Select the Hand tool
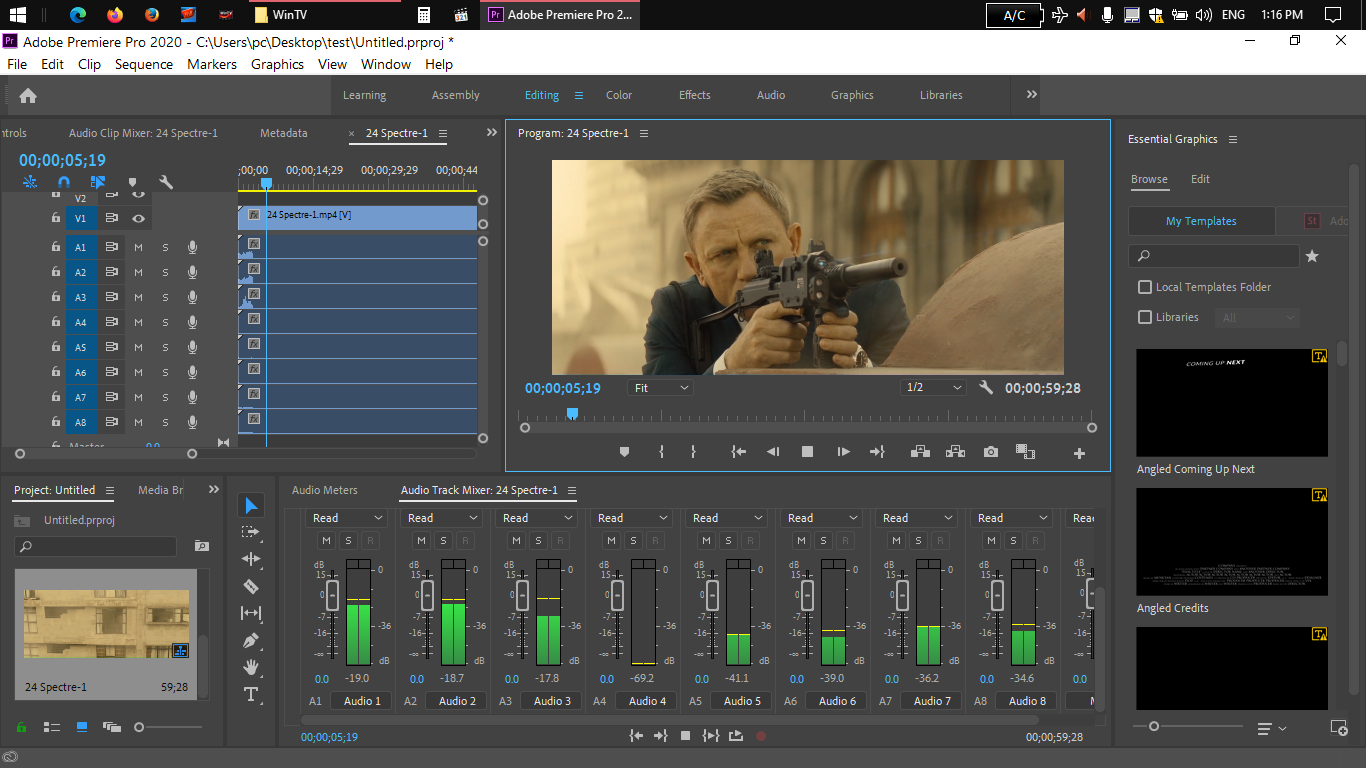Viewport: 1366px width, 768px height. point(251,667)
